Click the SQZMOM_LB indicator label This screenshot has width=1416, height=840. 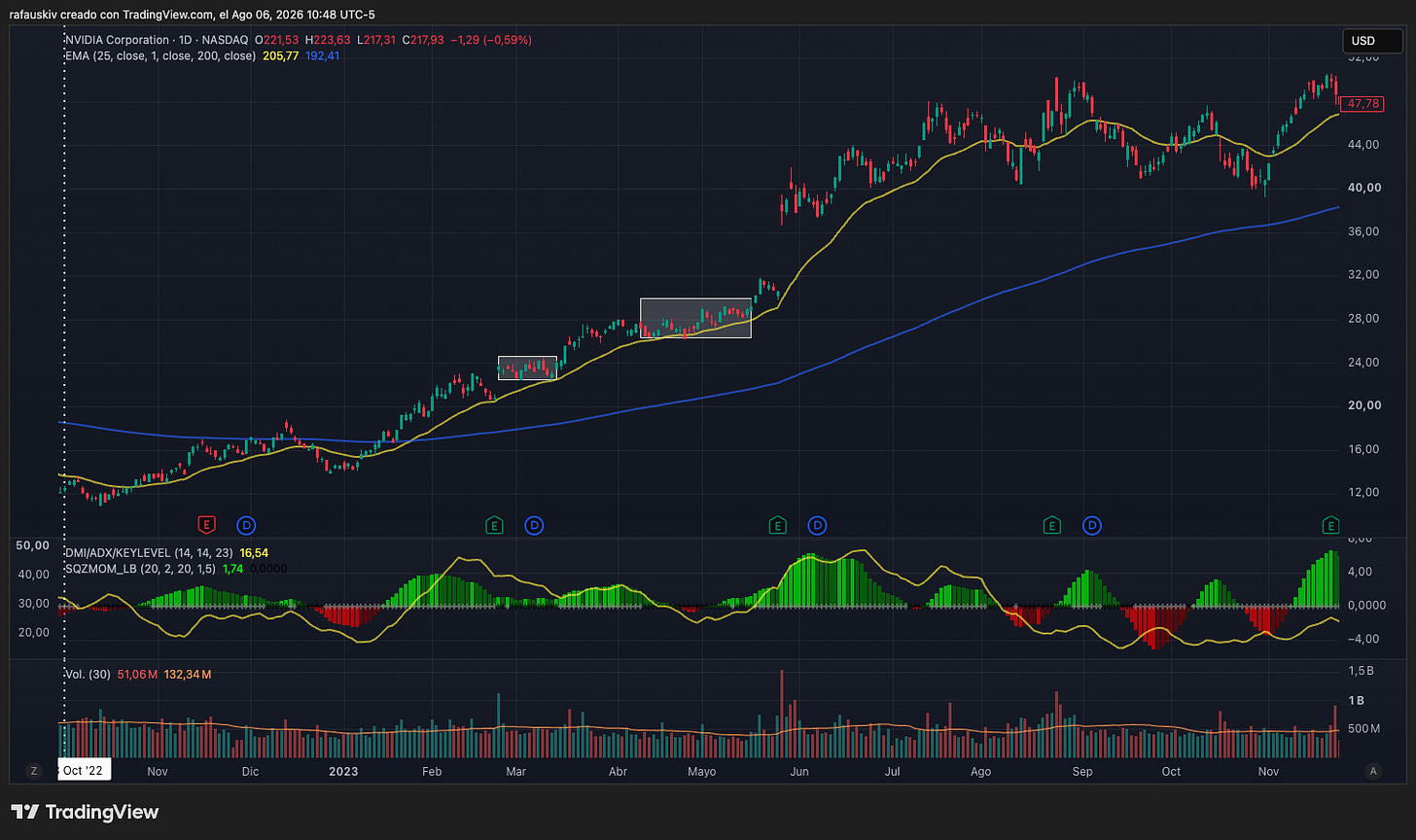tap(140, 568)
